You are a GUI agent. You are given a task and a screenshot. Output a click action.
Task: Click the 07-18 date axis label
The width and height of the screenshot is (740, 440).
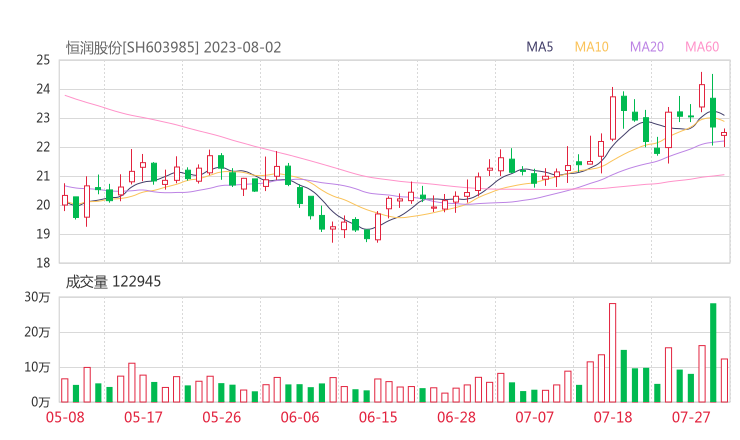613,417
